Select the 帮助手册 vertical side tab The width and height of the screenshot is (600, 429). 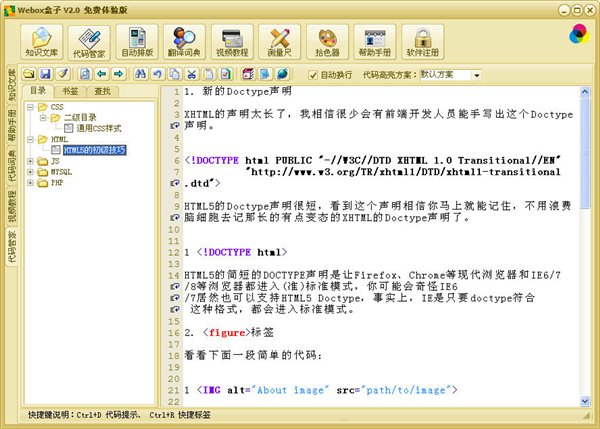pyautogui.click(x=12, y=125)
